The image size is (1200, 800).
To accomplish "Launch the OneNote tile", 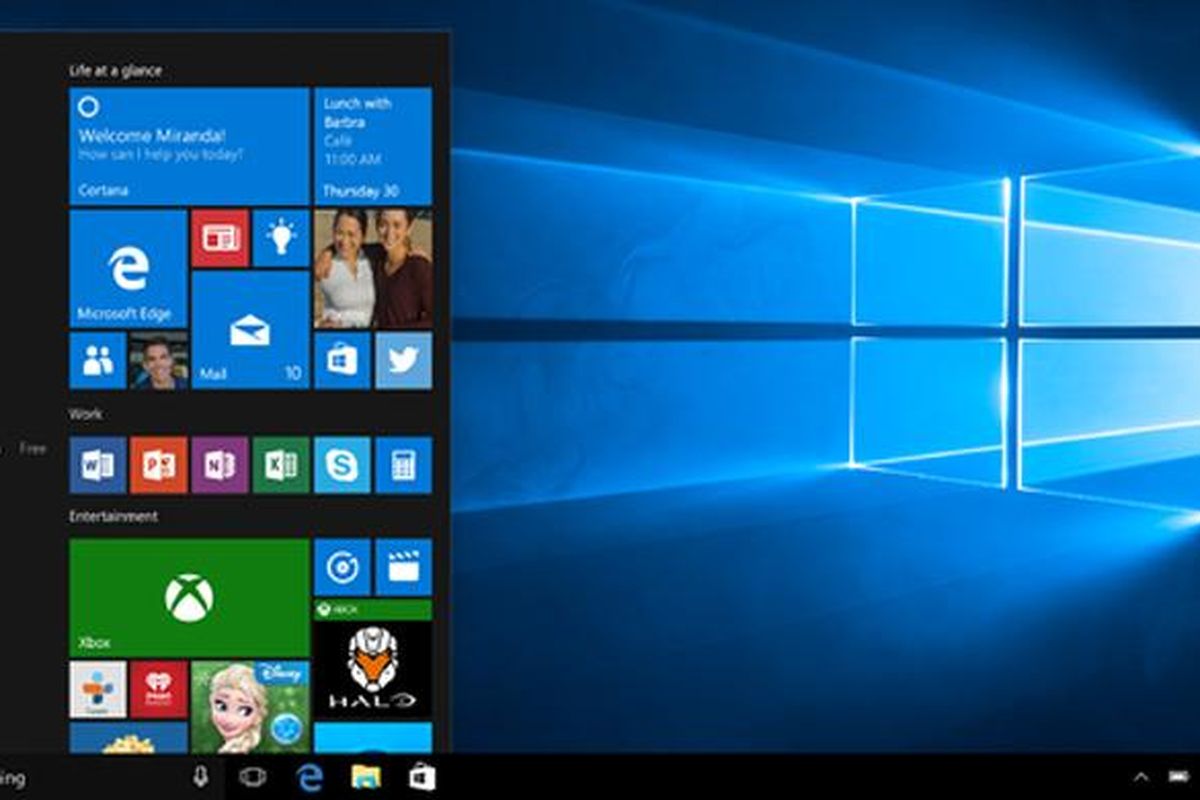I will click(x=220, y=465).
